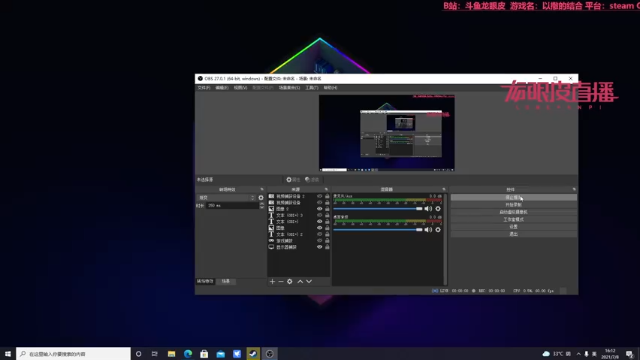
Task: Click the OBS preview canvas
Action: 387,133
